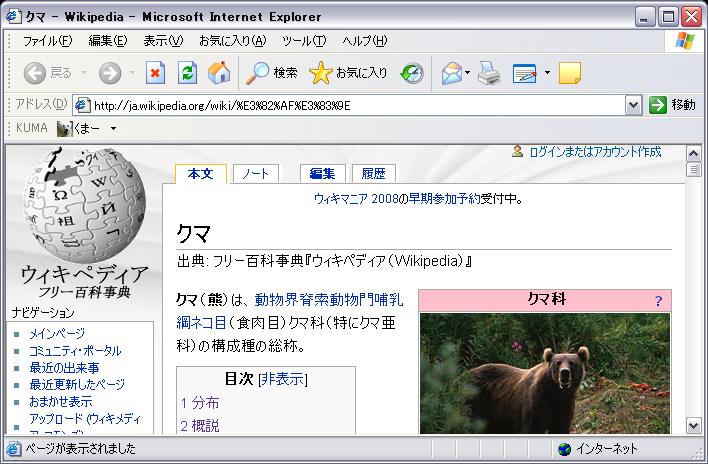Open the History clock icon
The height and width of the screenshot is (464, 708).
point(412,73)
